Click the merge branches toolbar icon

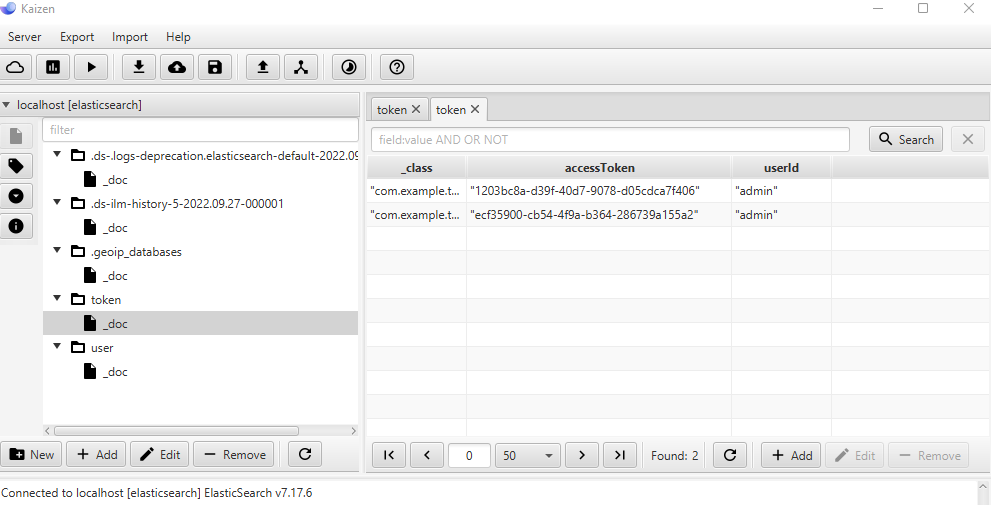point(301,67)
